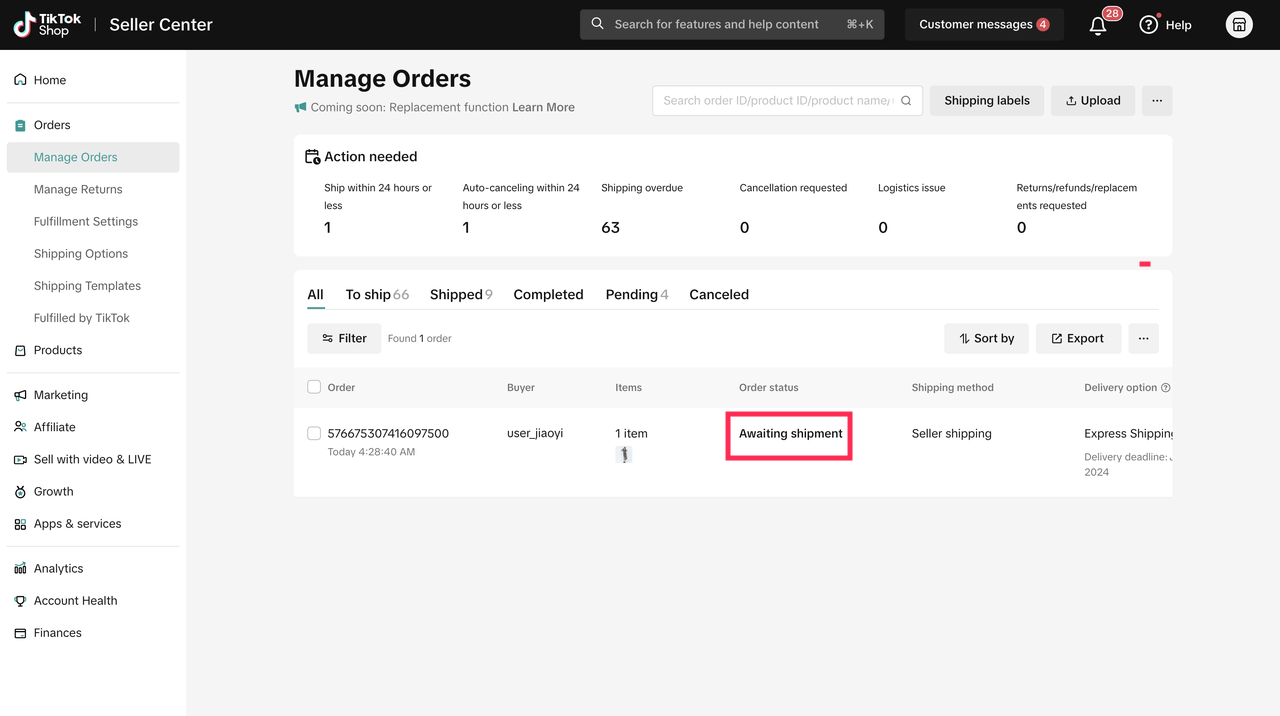Click the Analytics chart icon in sidebar
1280x716 pixels.
click(x=20, y=568)
